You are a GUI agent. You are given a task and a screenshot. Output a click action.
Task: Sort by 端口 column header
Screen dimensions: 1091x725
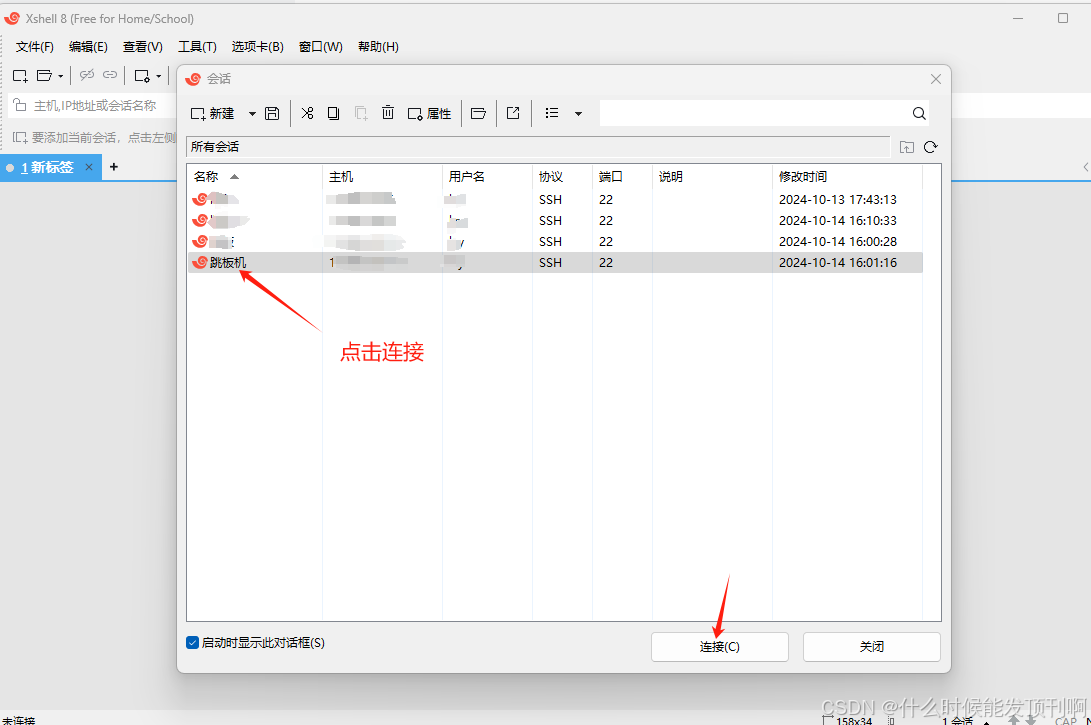pos(622,177)
